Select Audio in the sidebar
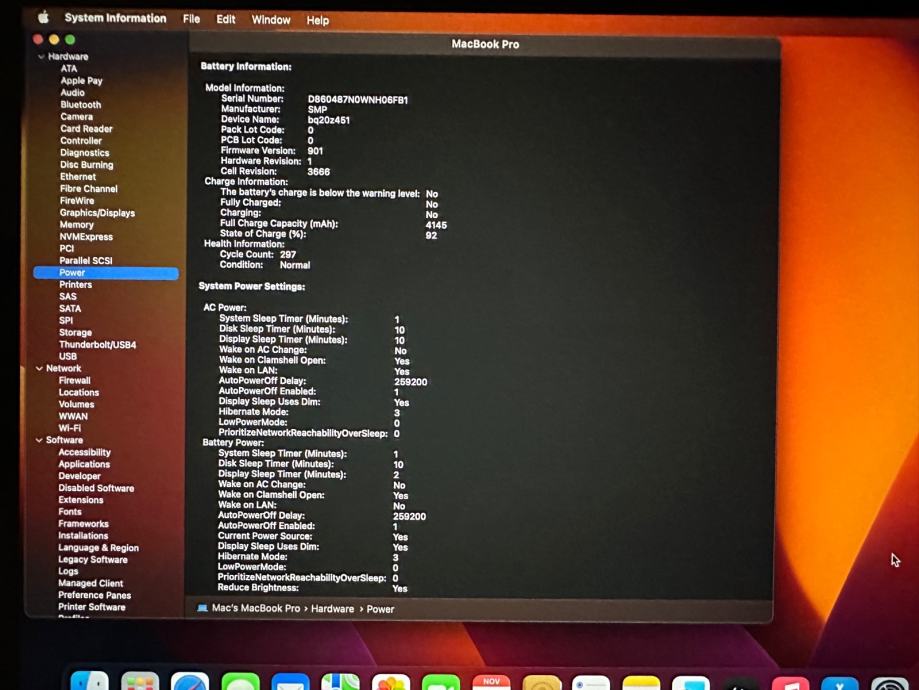Image resolution: width=919 pixels, height=690 pixels. [73, 93]
